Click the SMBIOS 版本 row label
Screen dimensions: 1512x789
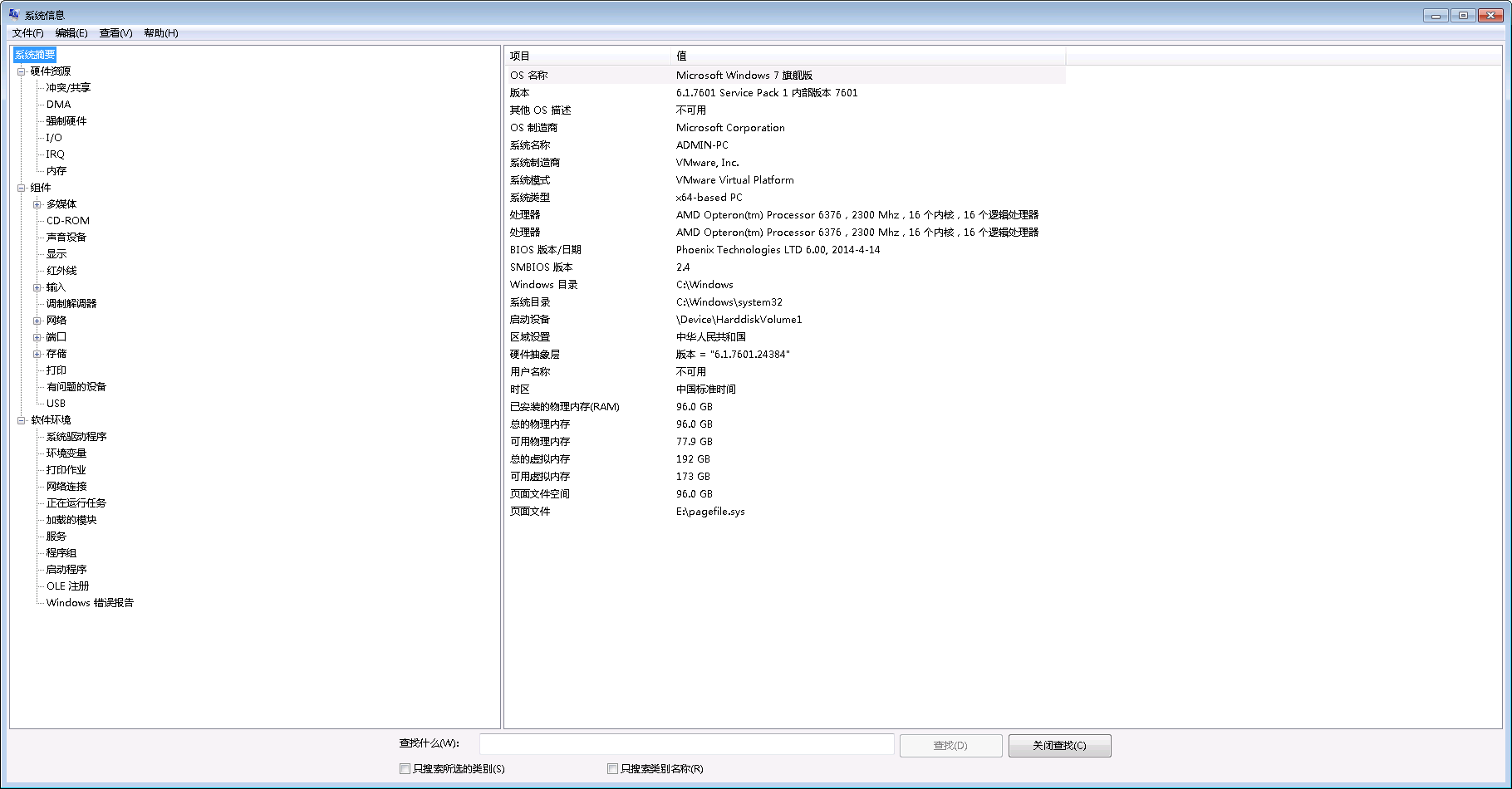(x=542, y=267)
